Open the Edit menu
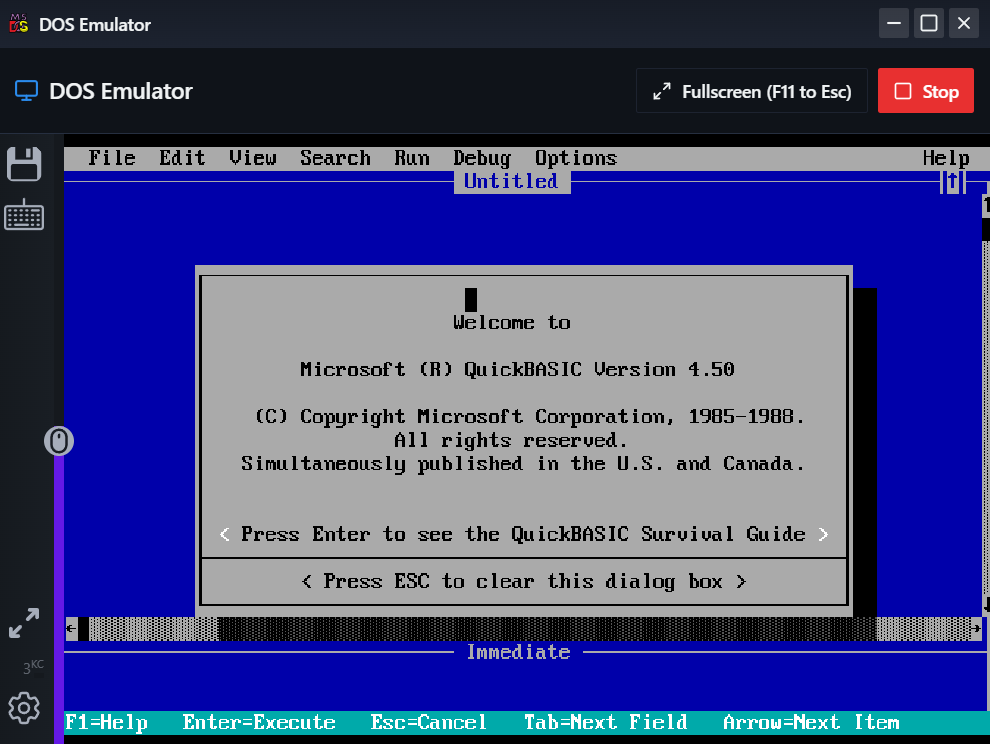The image size is (990, 744). [x=182, y=158]
